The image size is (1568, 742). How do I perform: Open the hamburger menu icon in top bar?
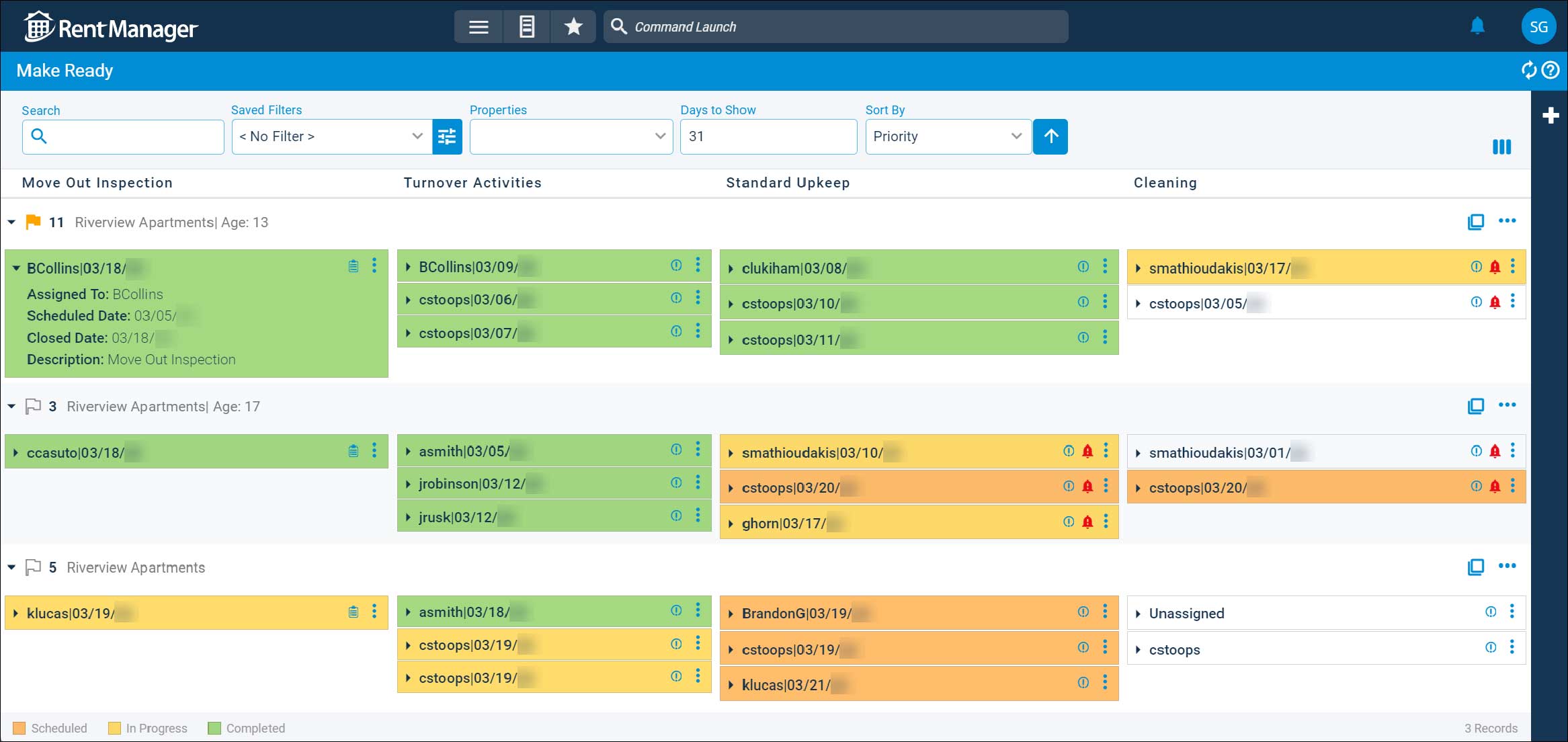point(478,26)
